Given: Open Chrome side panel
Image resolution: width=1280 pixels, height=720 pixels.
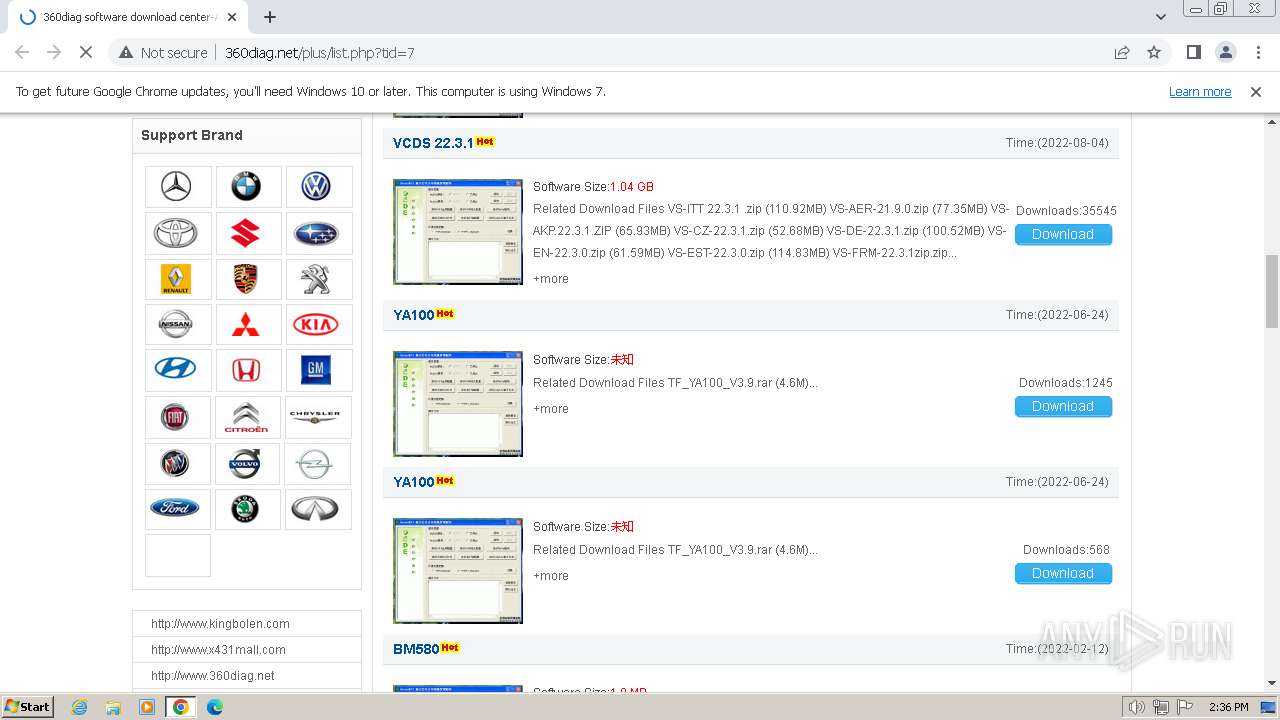Looking at the screenshot, I should coord(1193,52).
